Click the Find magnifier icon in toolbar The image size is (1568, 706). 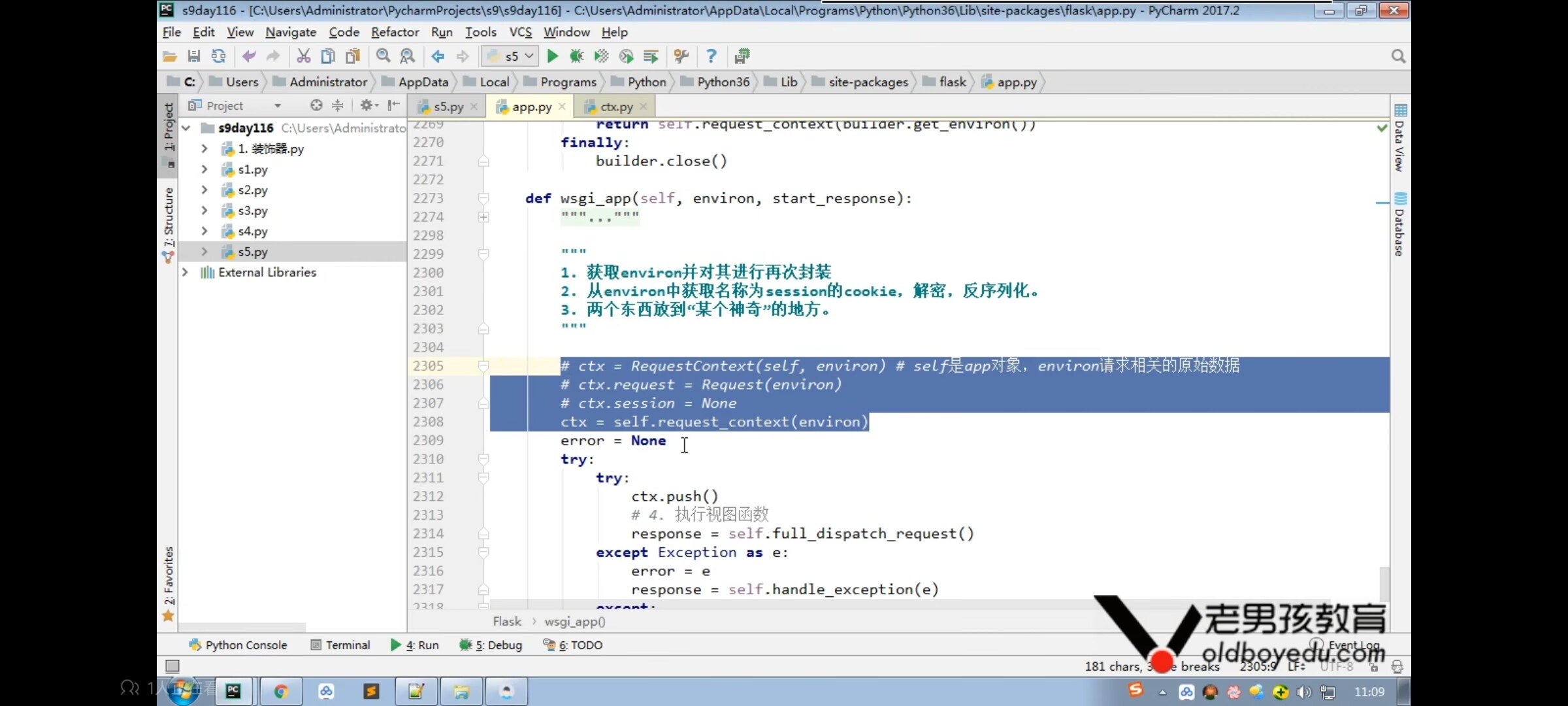(x=384, y=56)
